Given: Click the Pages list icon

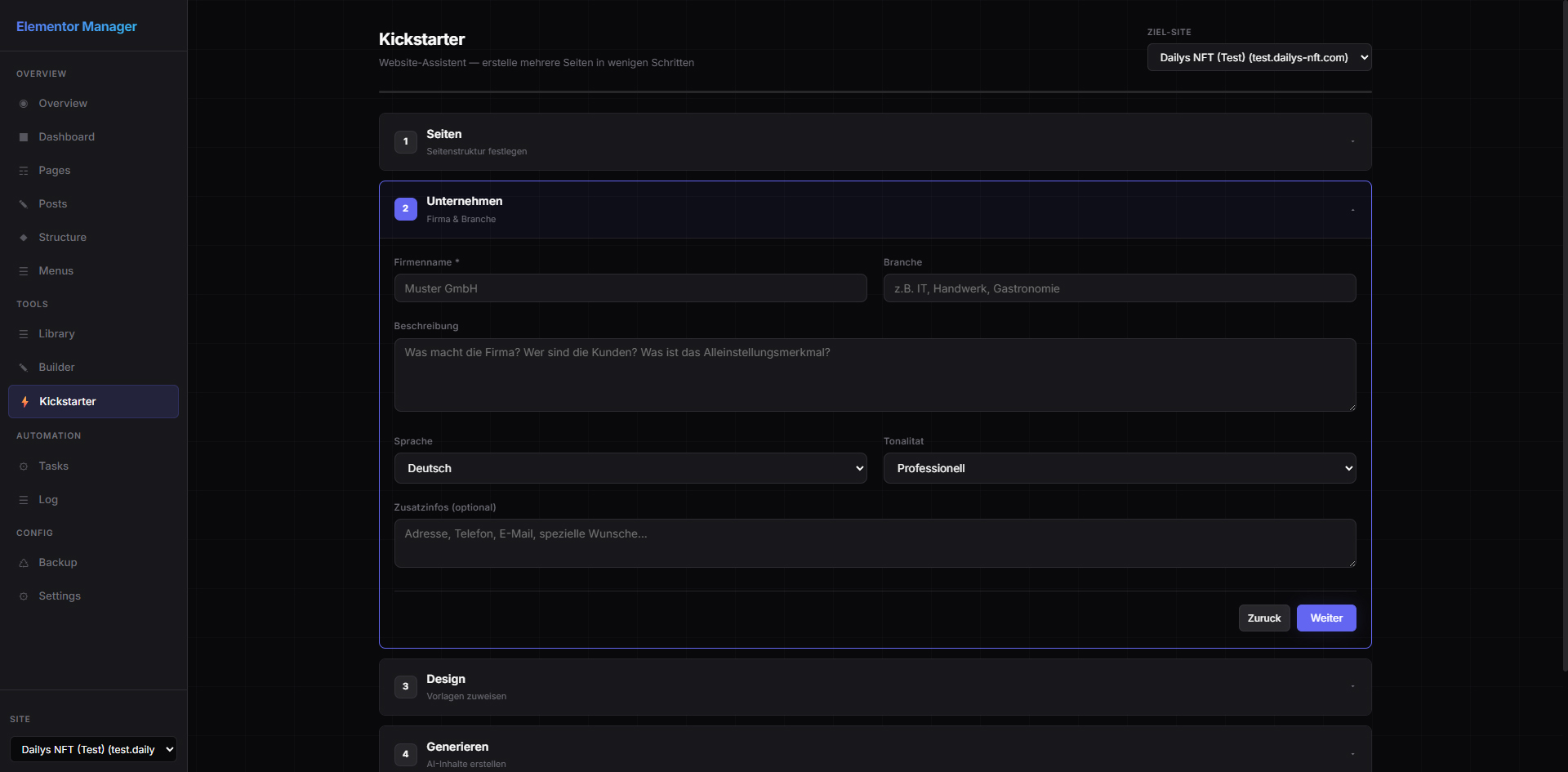Looking at the screenshot, I should (x=24, y=171).
